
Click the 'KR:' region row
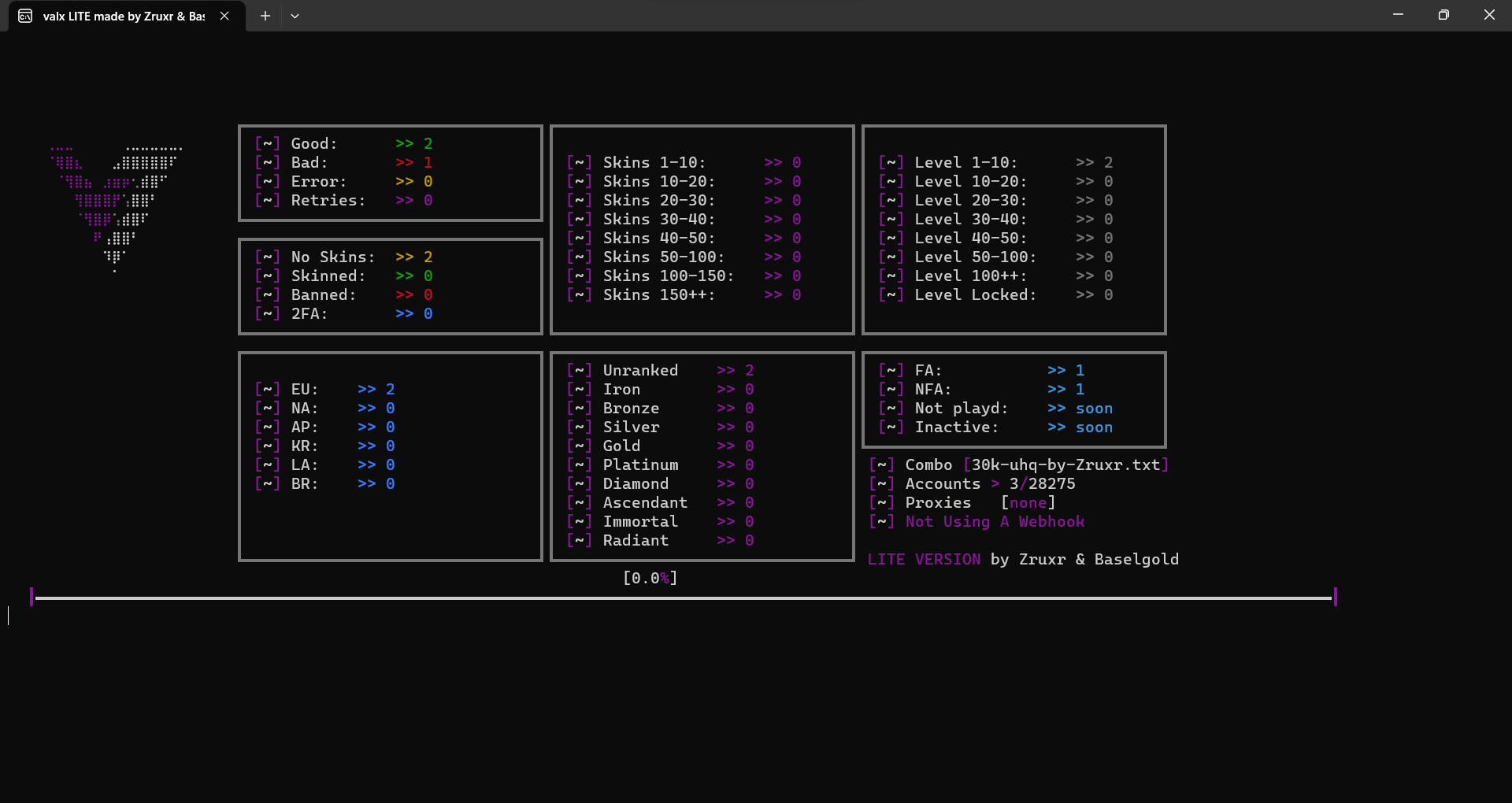click(x=324, y=446)
